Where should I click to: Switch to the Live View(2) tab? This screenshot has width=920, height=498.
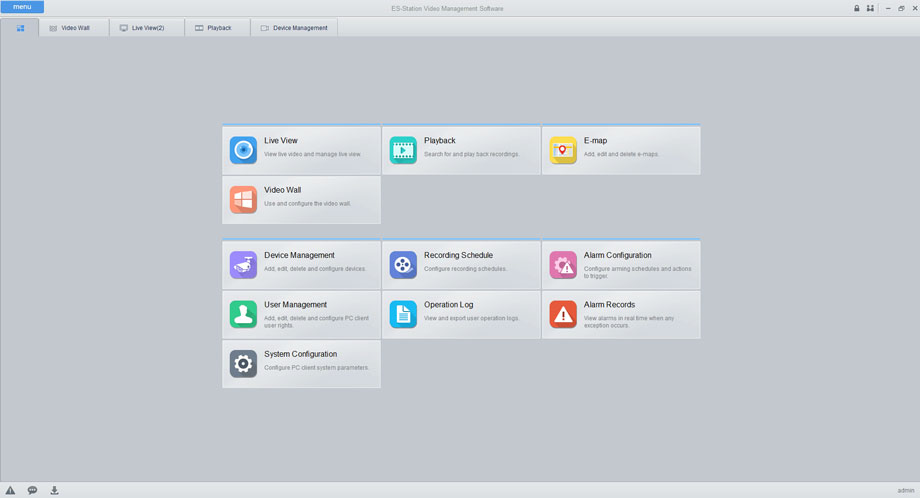click(x=142, y=28)
